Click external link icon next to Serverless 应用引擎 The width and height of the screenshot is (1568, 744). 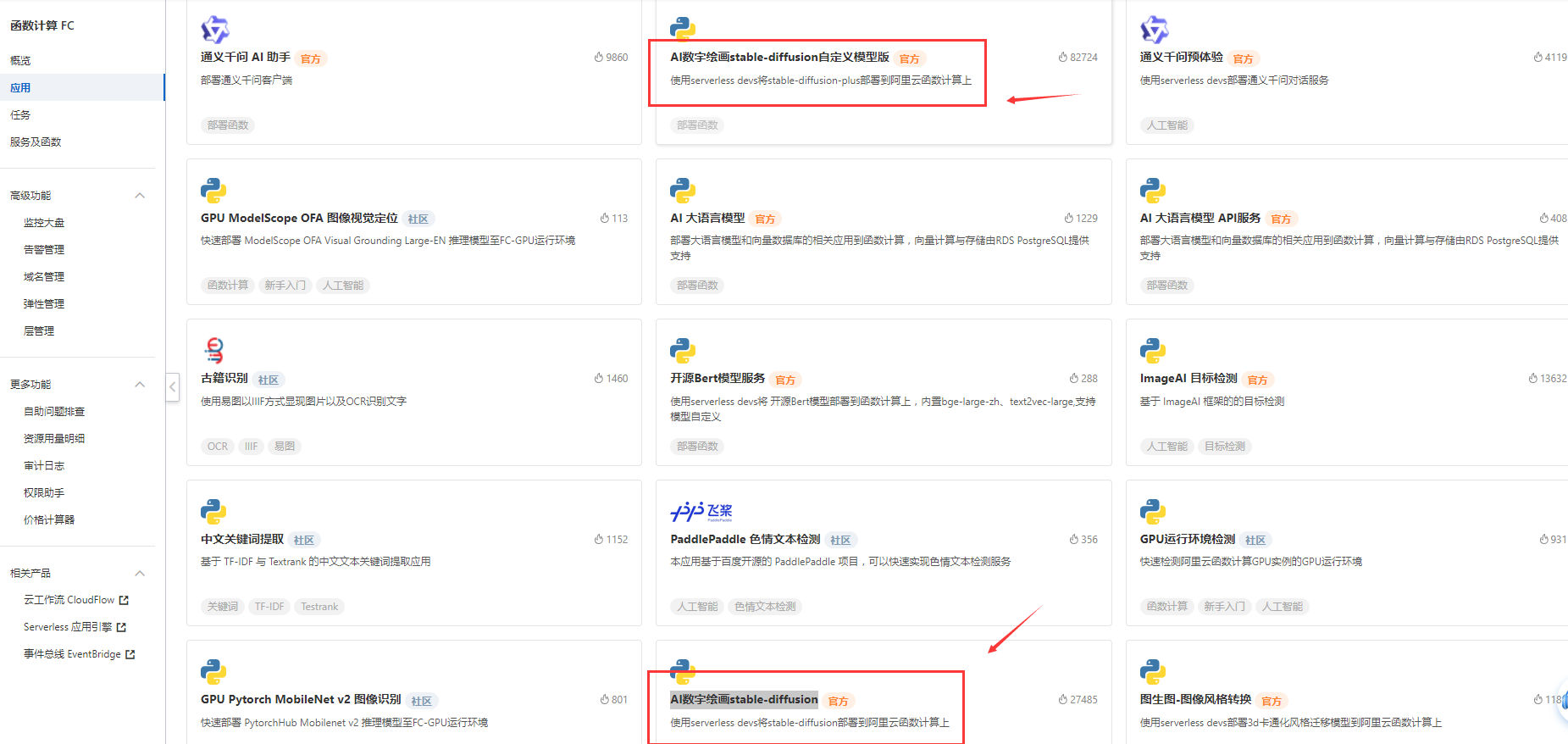click(x=121, y=627)
